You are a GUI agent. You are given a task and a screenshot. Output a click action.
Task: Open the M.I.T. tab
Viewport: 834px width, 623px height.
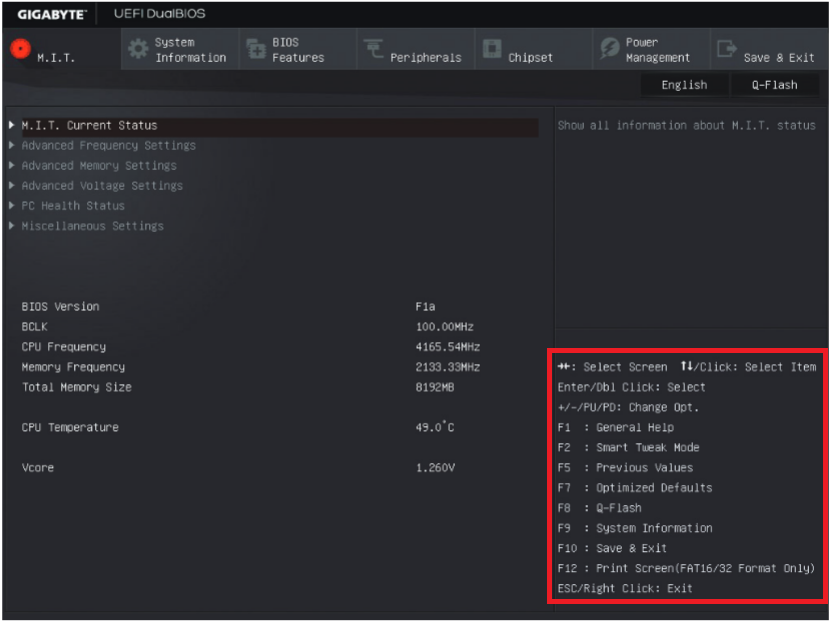click(x=62, y=49)
